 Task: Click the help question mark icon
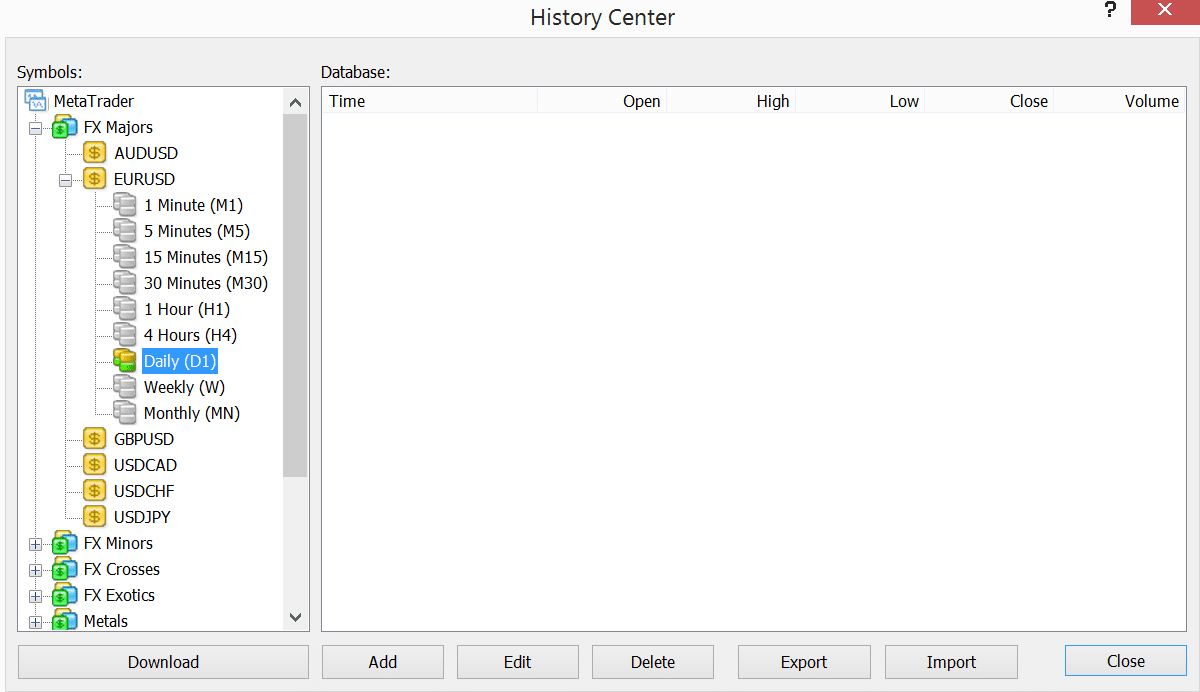click(1110, 11)
